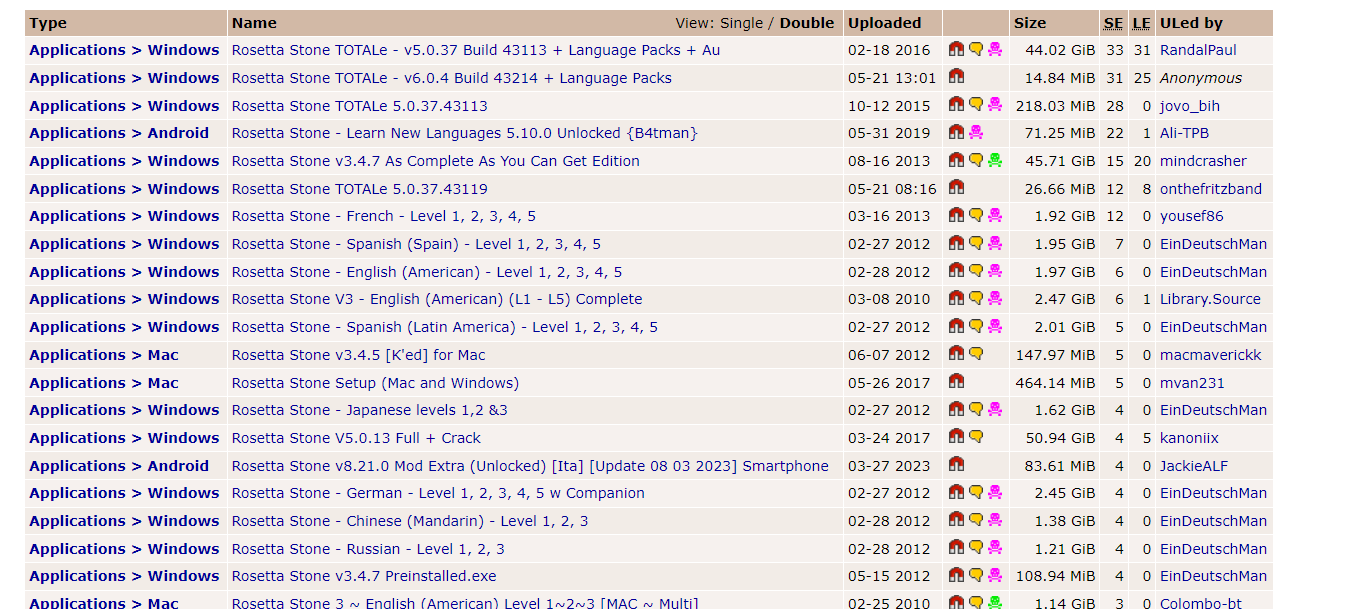Open Rosetta Stone v3.4.7 Preinstalled.exe link
Viewport: 1351px width, 609px height.
coord(363,576)
